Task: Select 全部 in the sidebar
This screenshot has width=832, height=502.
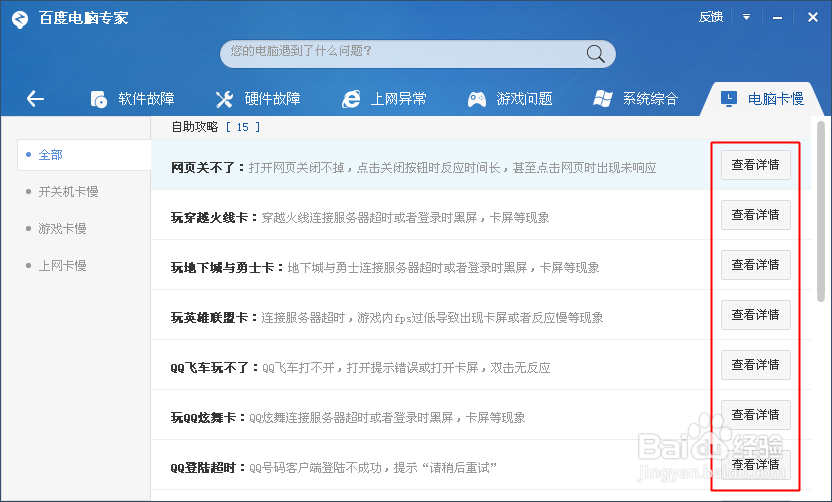Action: coord(84,155)
